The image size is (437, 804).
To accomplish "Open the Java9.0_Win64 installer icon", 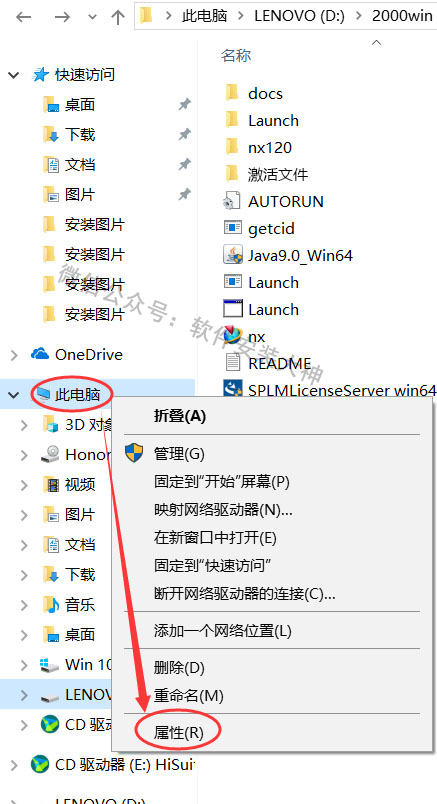I will [x=232, y=255].
